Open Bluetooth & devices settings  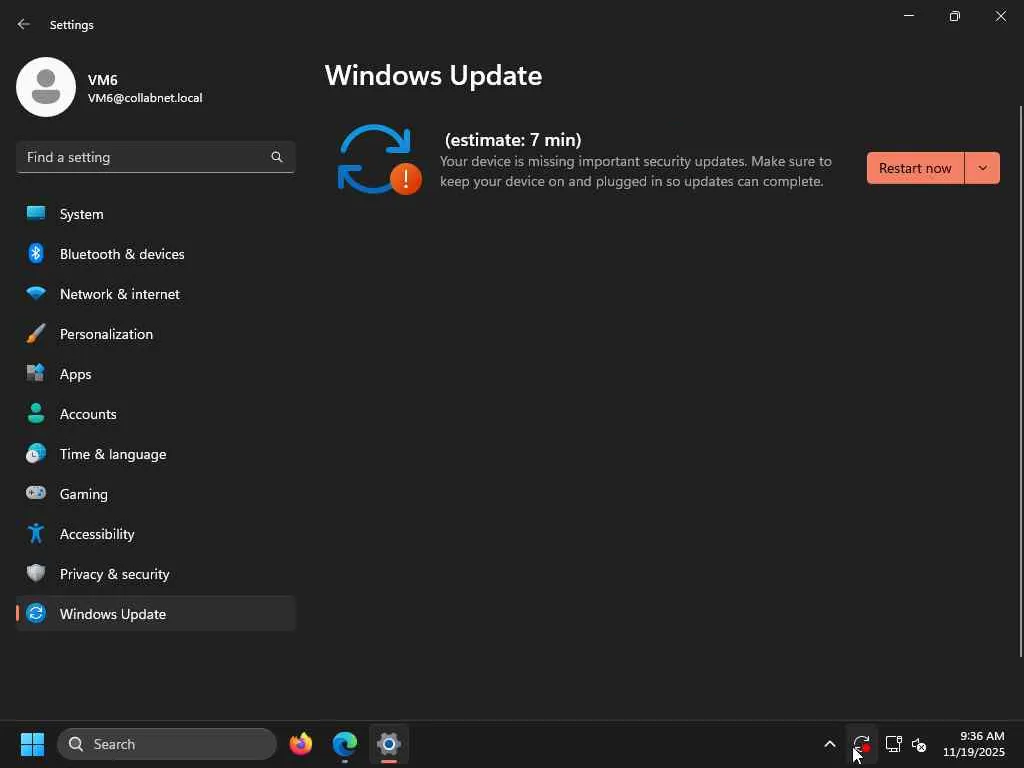pos(155,254)
